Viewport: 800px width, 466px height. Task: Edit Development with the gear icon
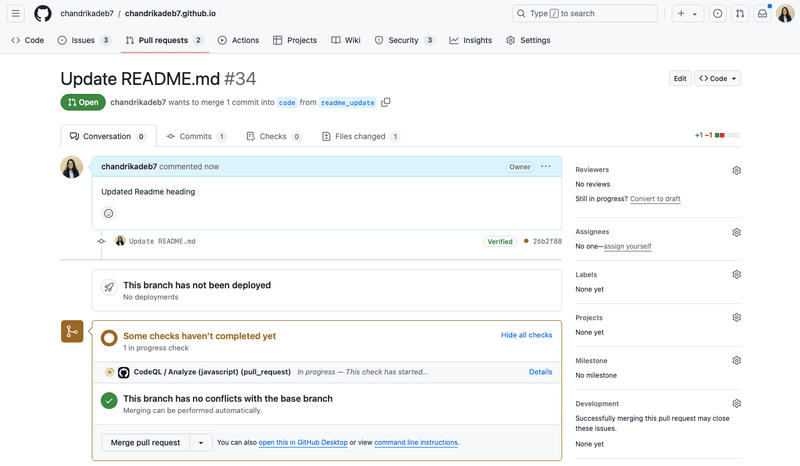[736, 404]
